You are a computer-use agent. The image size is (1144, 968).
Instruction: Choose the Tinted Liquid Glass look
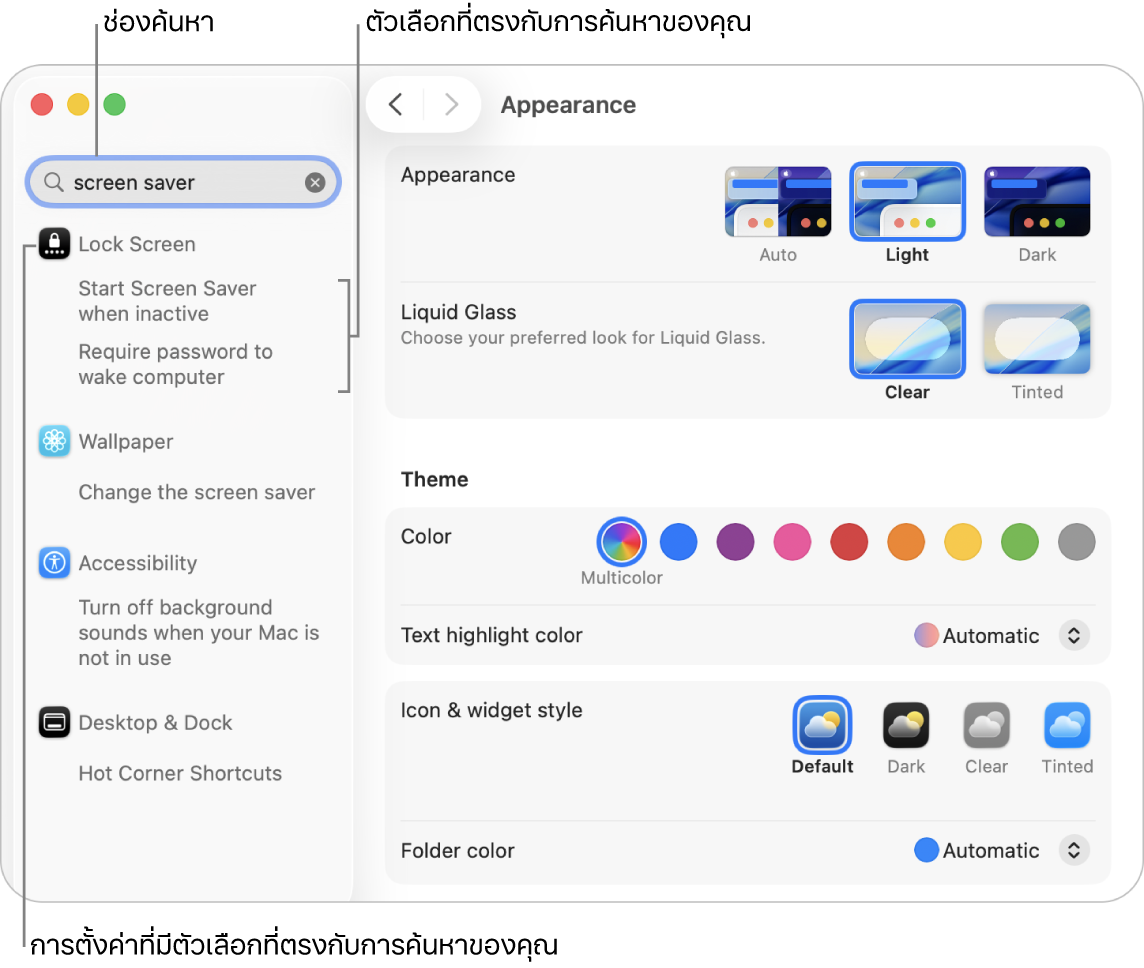1037,339
